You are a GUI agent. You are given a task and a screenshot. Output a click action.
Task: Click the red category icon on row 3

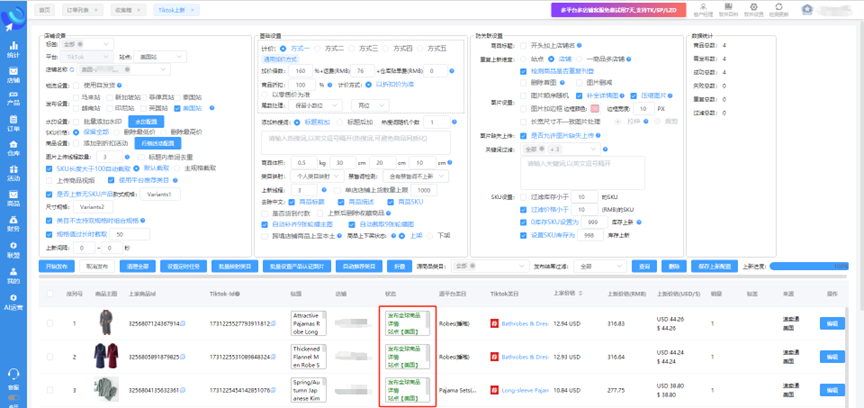click(494, 390)
